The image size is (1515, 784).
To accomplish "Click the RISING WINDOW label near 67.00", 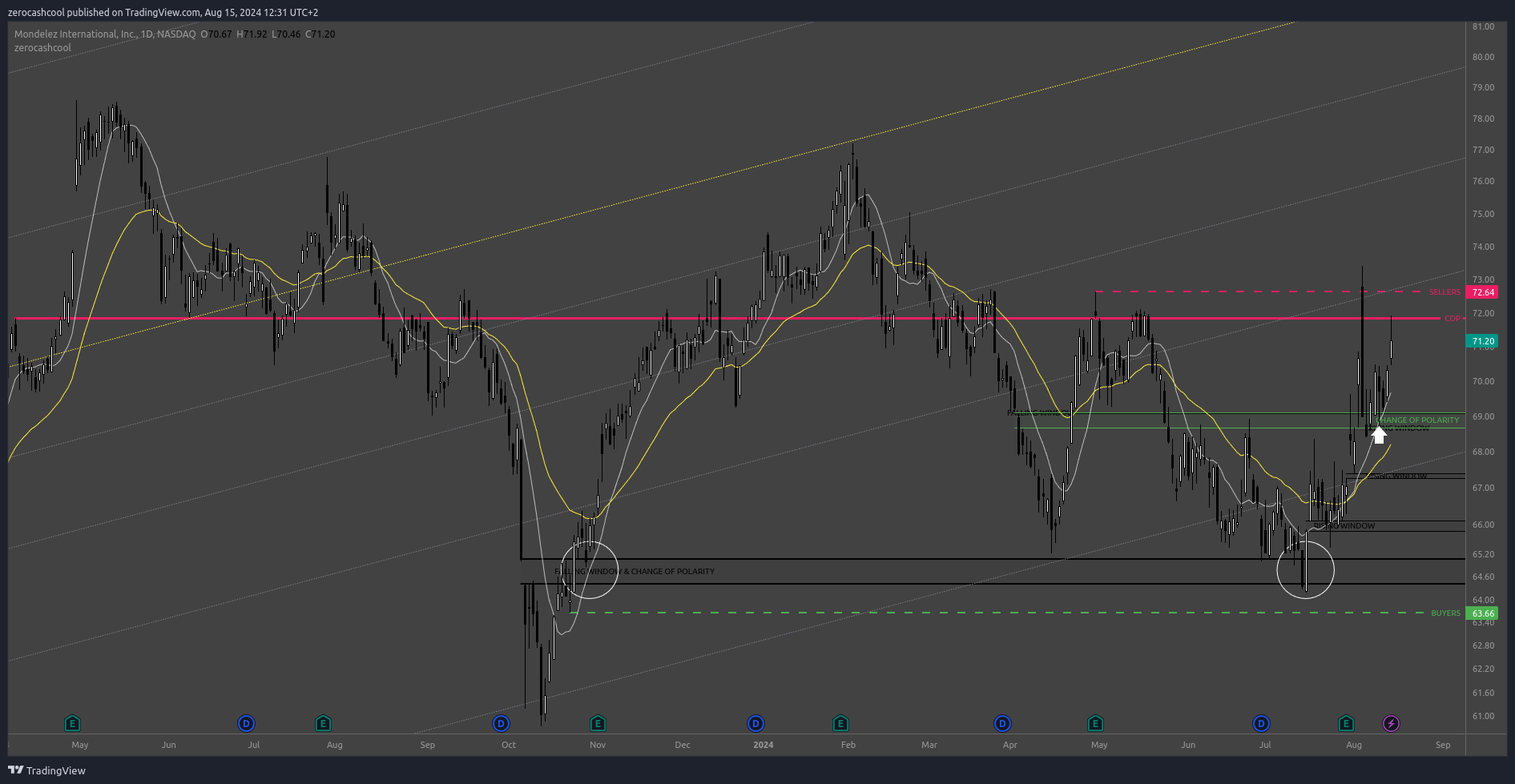I will click(x=1396, y=476).
